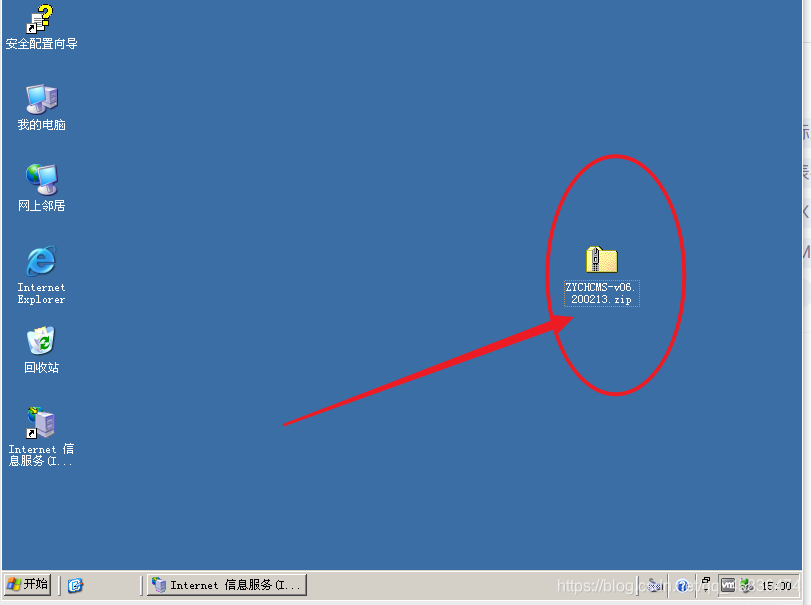Open the 开始 Start menu
The width and height of the screenshot is (811, 605).
pyautogui.click(x=28, y=585)
